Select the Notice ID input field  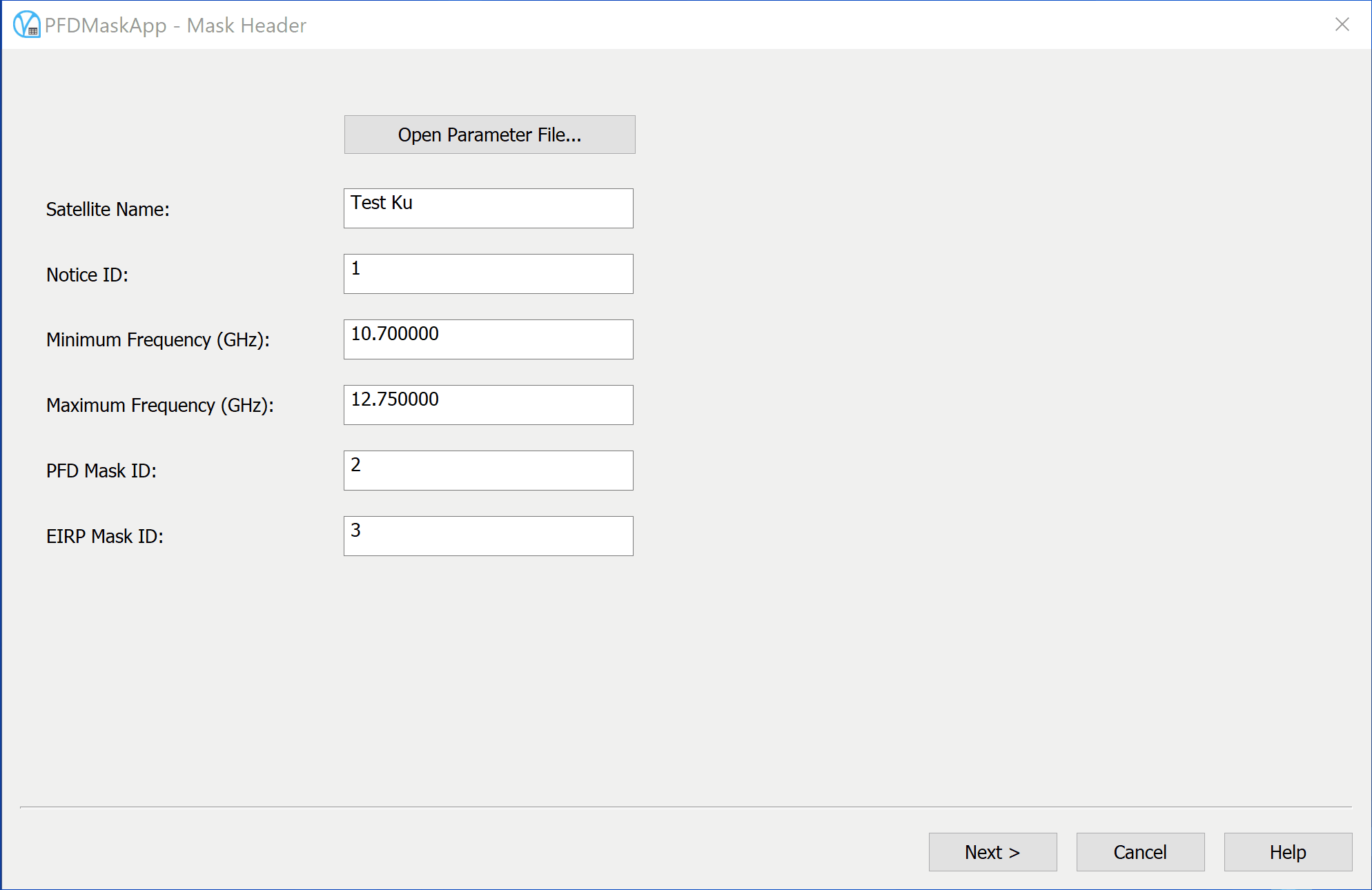pyautogui.click(x=489, y=273)
